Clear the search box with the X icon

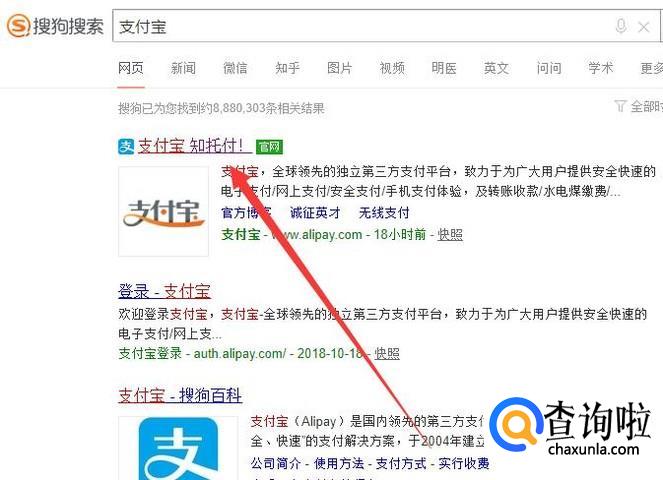pyautogui.click(x=644, y=27)
